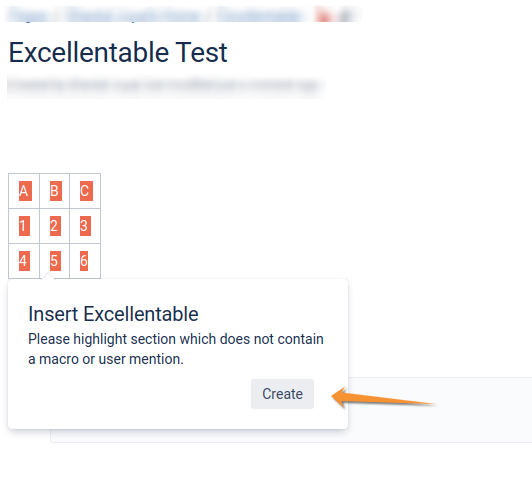Click the Insert Excellentable heading
This screenshot has width=532, height=483.
(113, 314)
